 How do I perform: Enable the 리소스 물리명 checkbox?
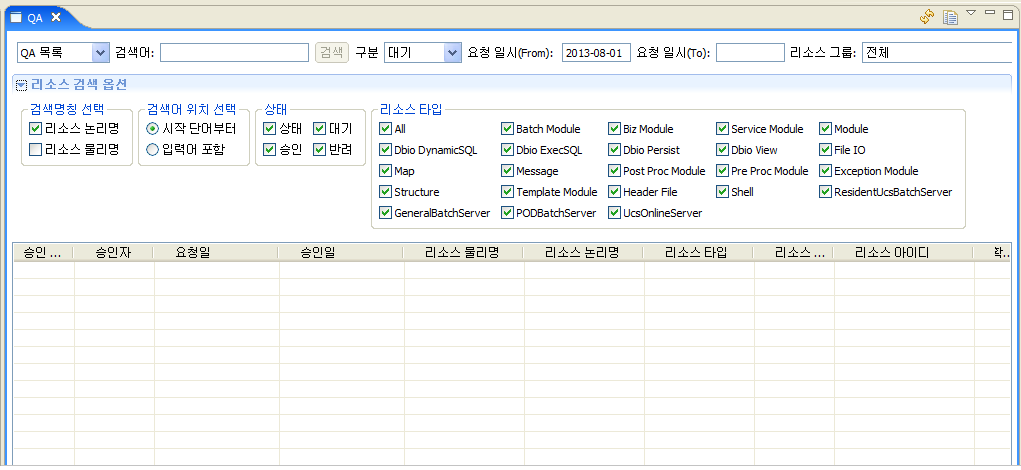point(36,150)
